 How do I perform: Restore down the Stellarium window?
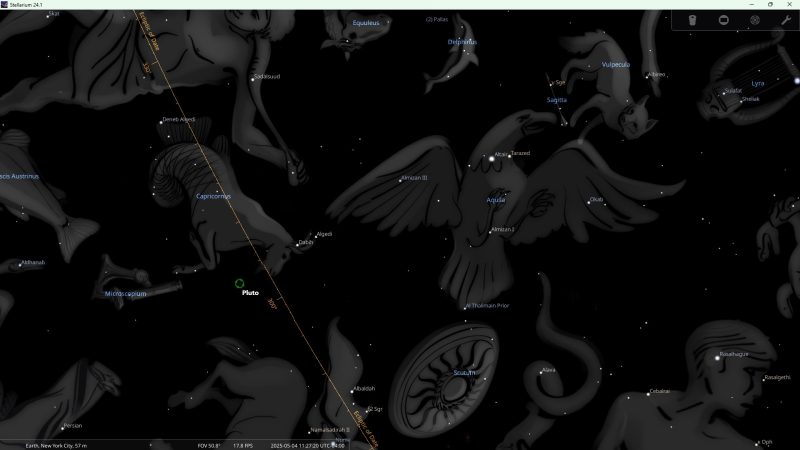click(x=770, y=4)
